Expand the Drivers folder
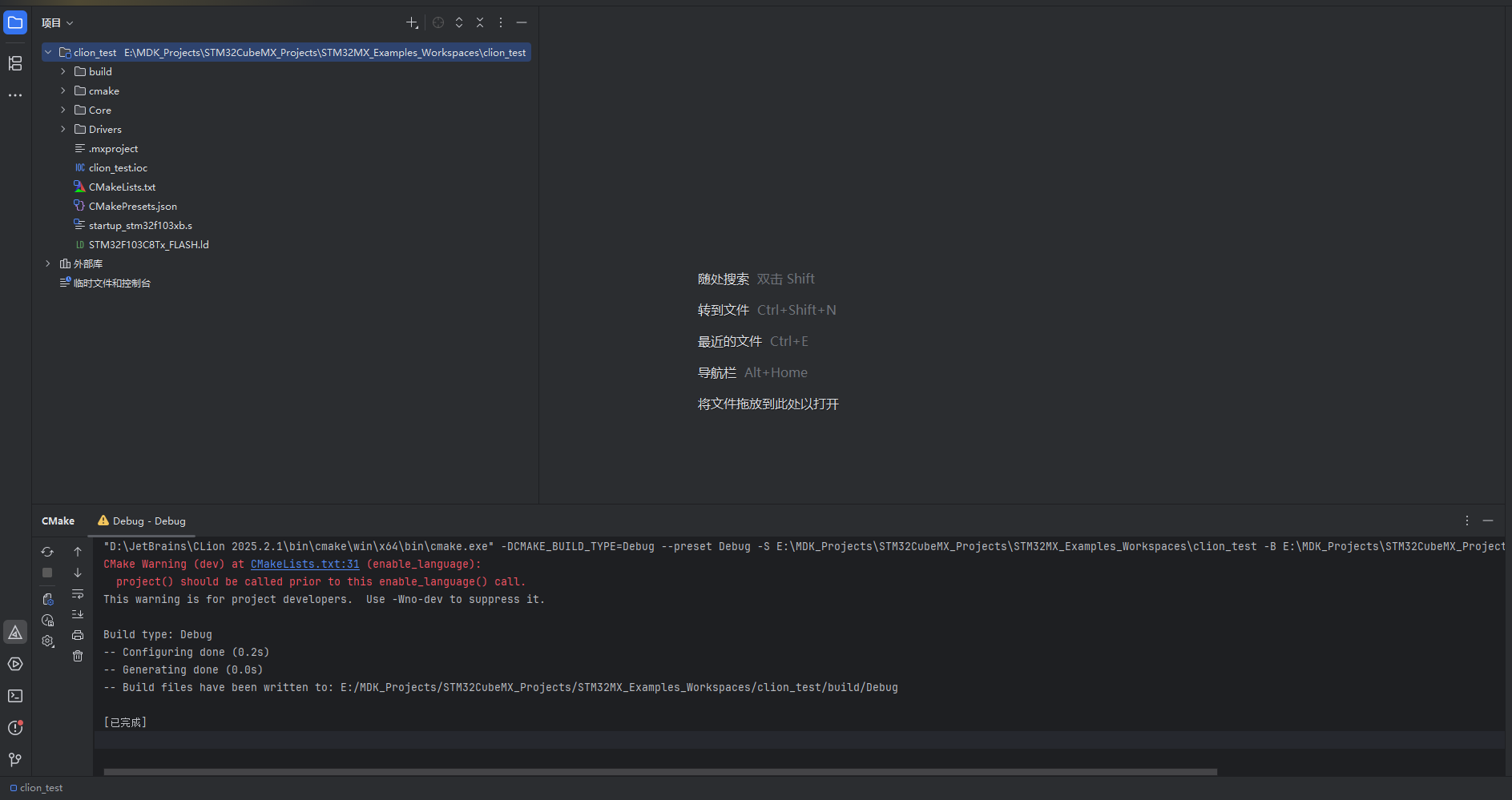 coord(63,130)
